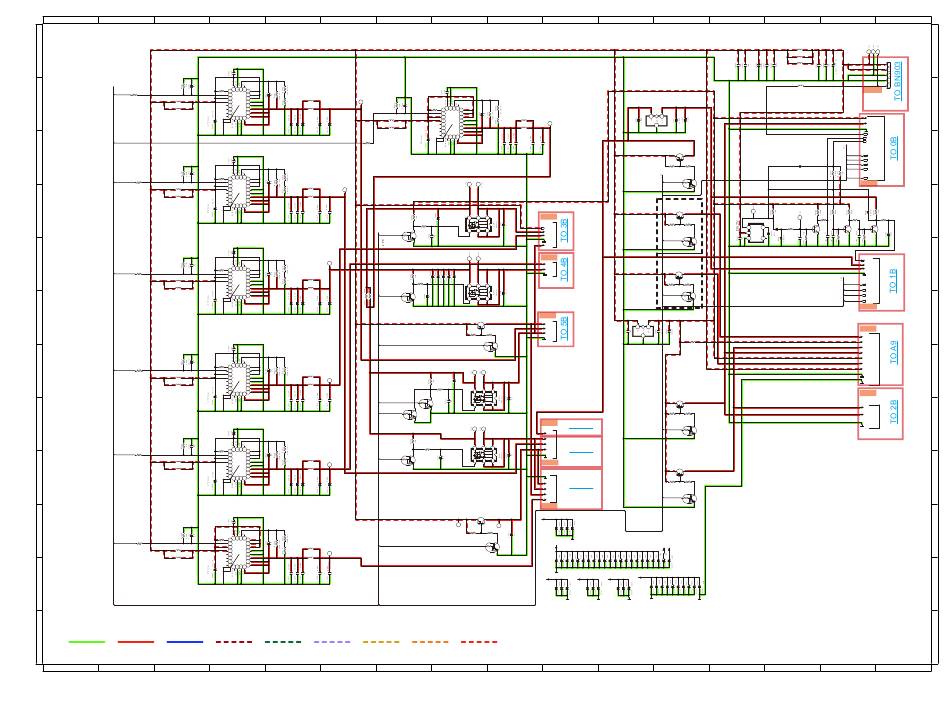
Task: Jump to the "TO BN903" connector link
Action: tap(898, 81)
